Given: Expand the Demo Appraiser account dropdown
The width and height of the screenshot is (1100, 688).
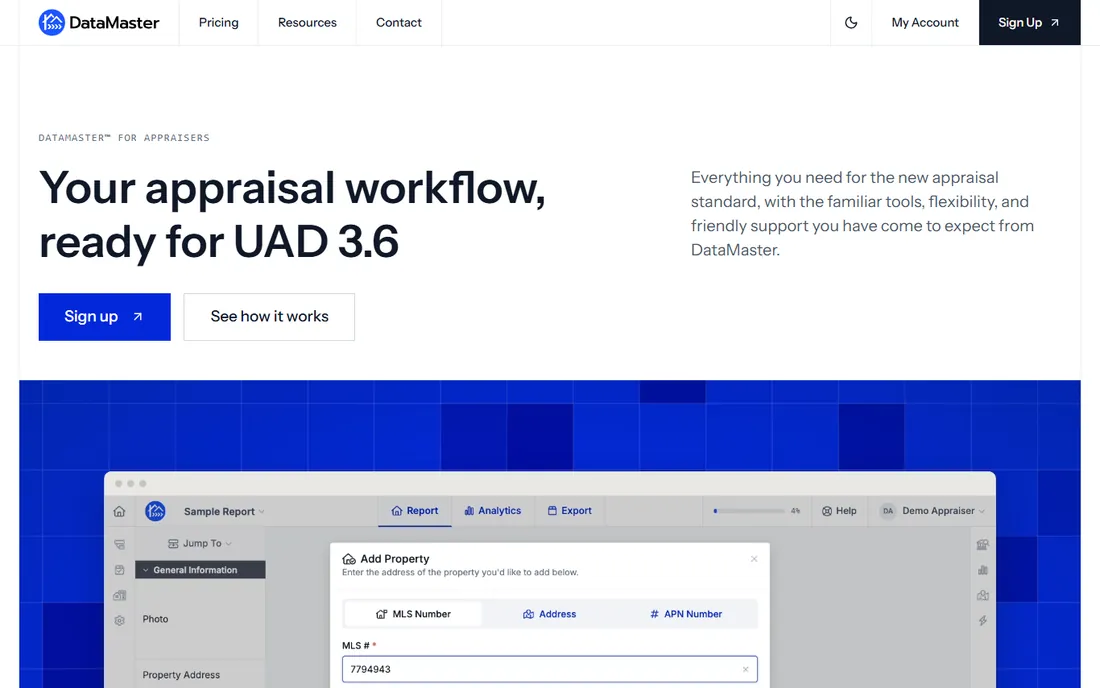Looking at the screenshot, I should click(943, 511).
